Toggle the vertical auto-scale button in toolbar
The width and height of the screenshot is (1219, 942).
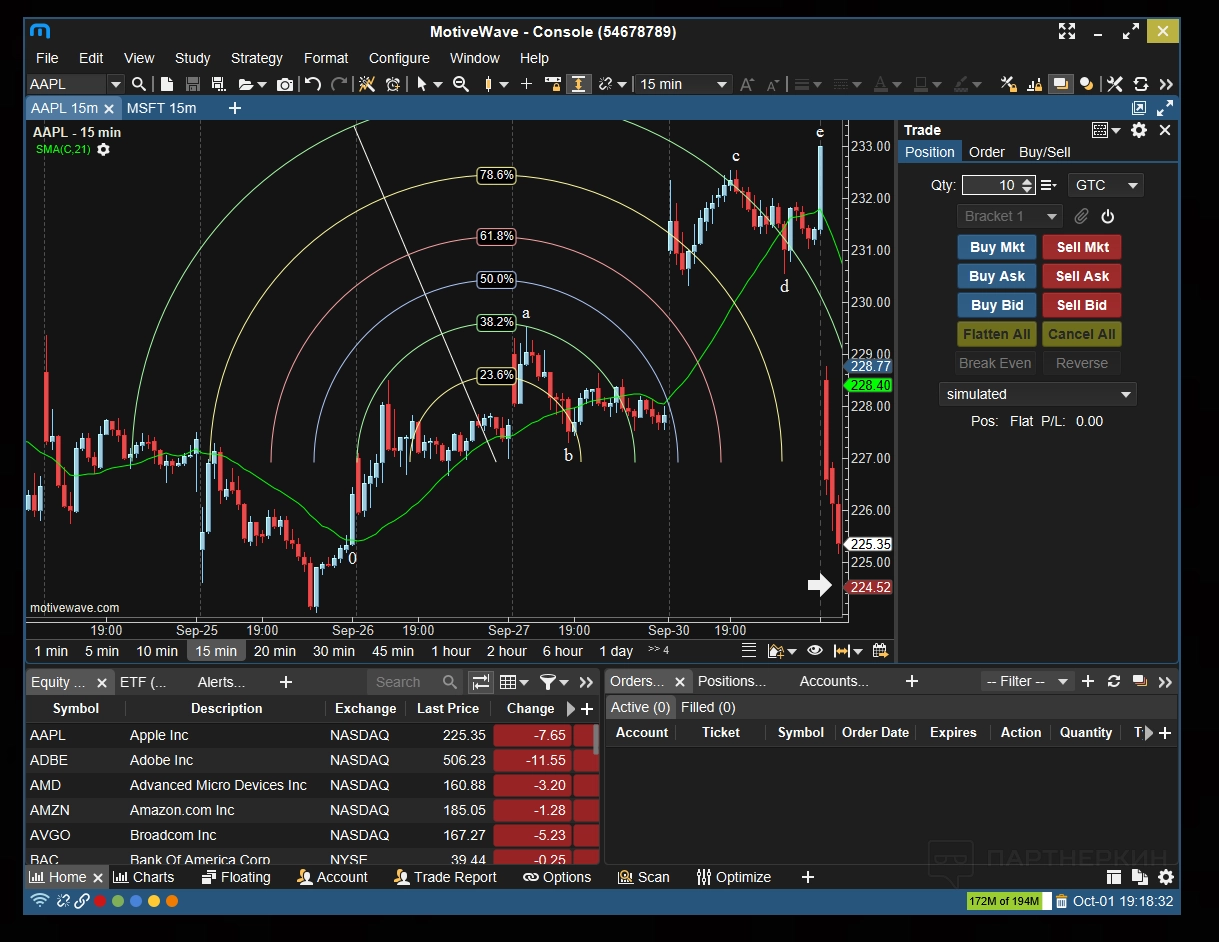(579, 85)
